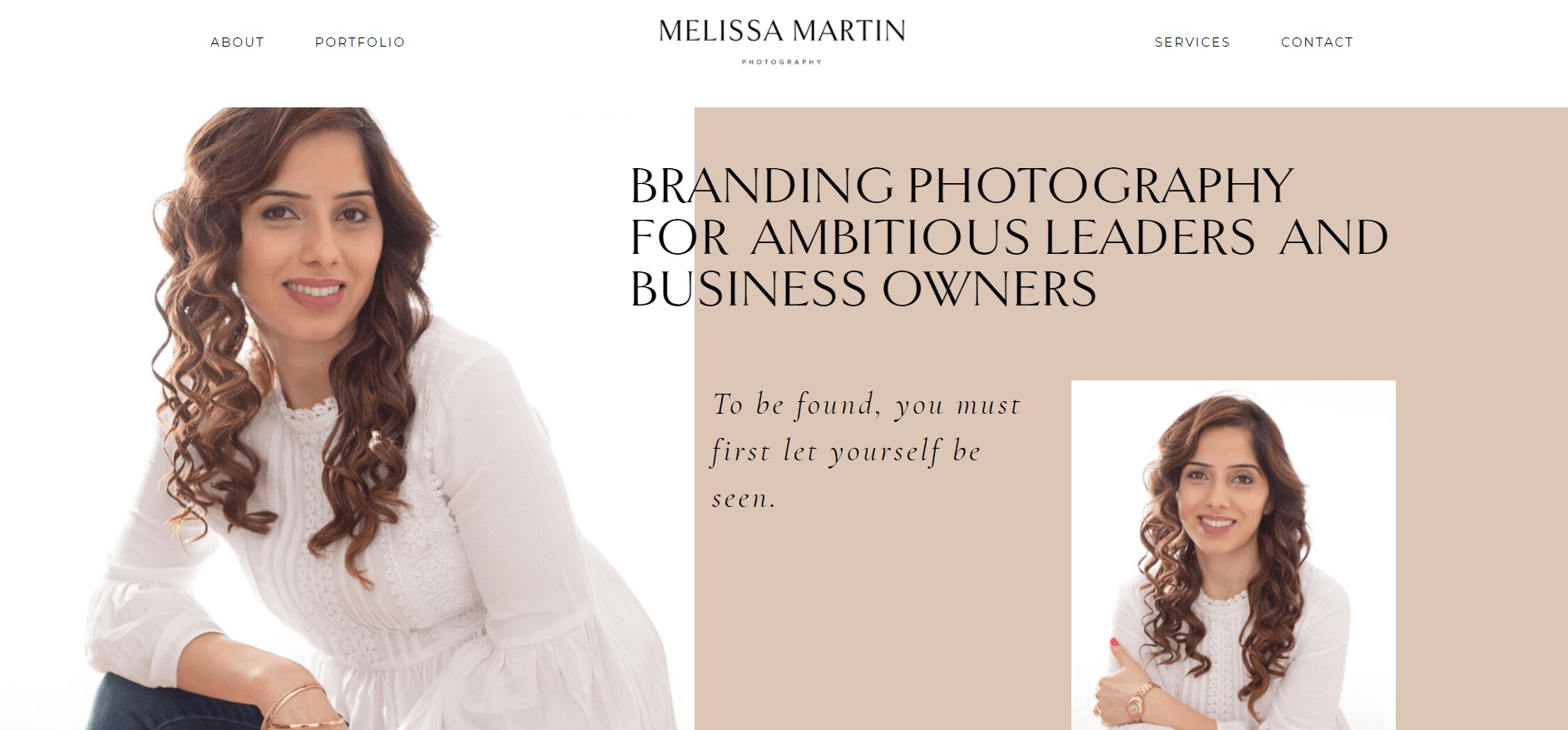Click the 'To be found, you must' quote line
The height and width of the screenshot is (730, 1568).
pos(867,405)
